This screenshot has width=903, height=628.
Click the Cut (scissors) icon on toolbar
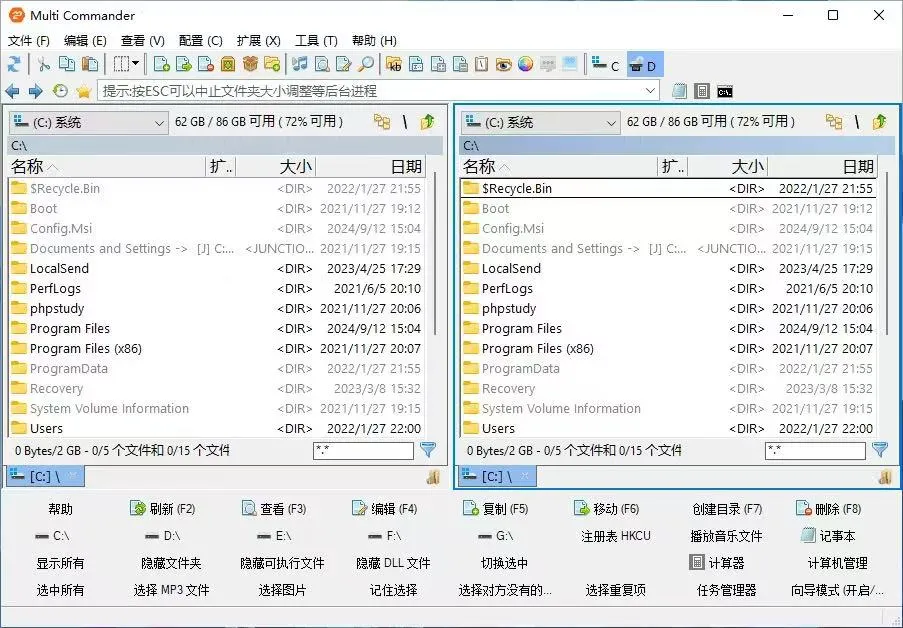pyautogui.click(x=46, y=64)
